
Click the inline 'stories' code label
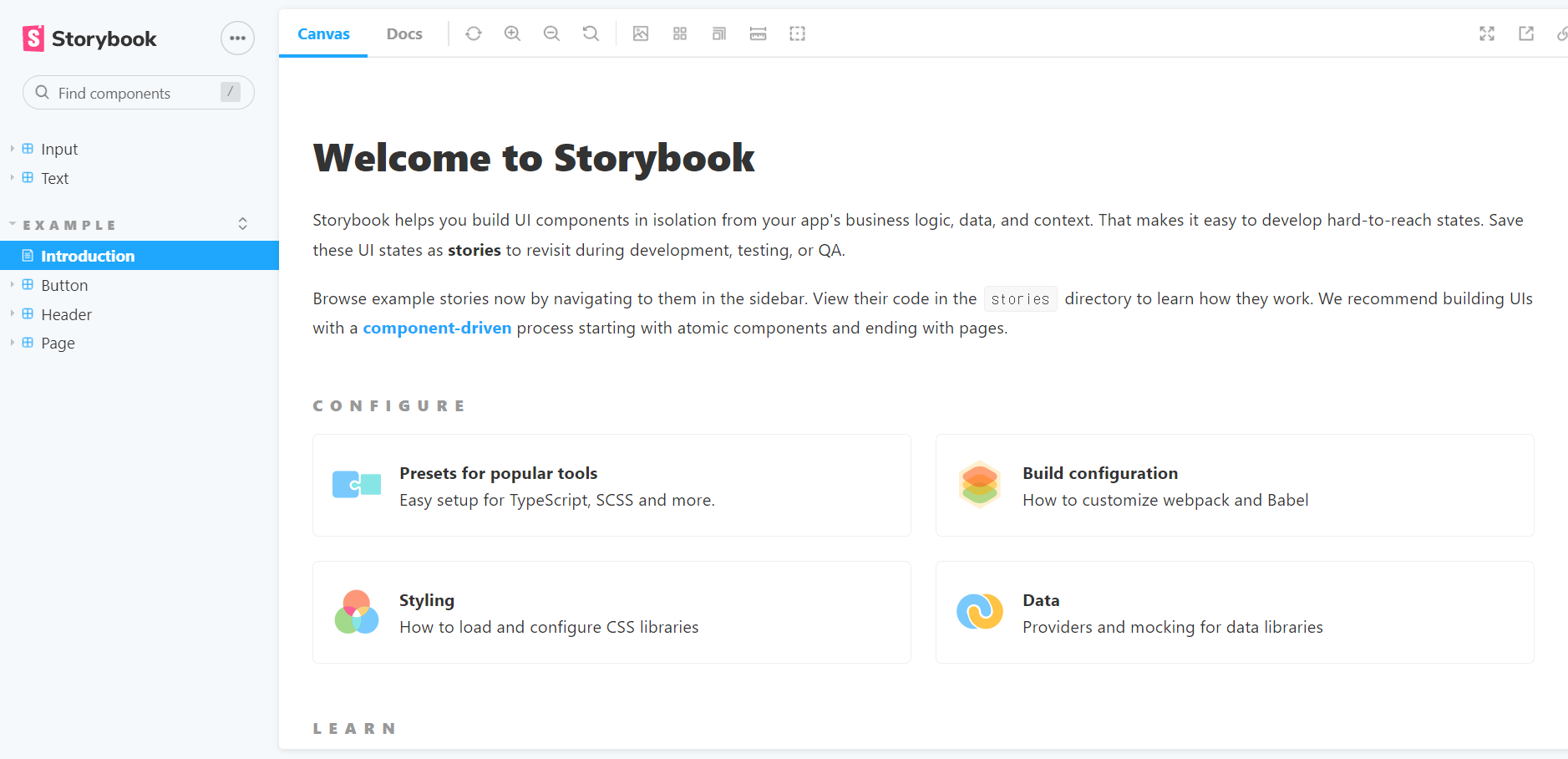1020,298
